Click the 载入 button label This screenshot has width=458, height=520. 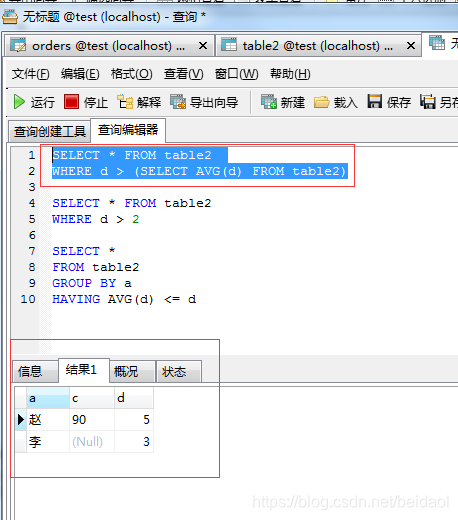tap(346, 102)
